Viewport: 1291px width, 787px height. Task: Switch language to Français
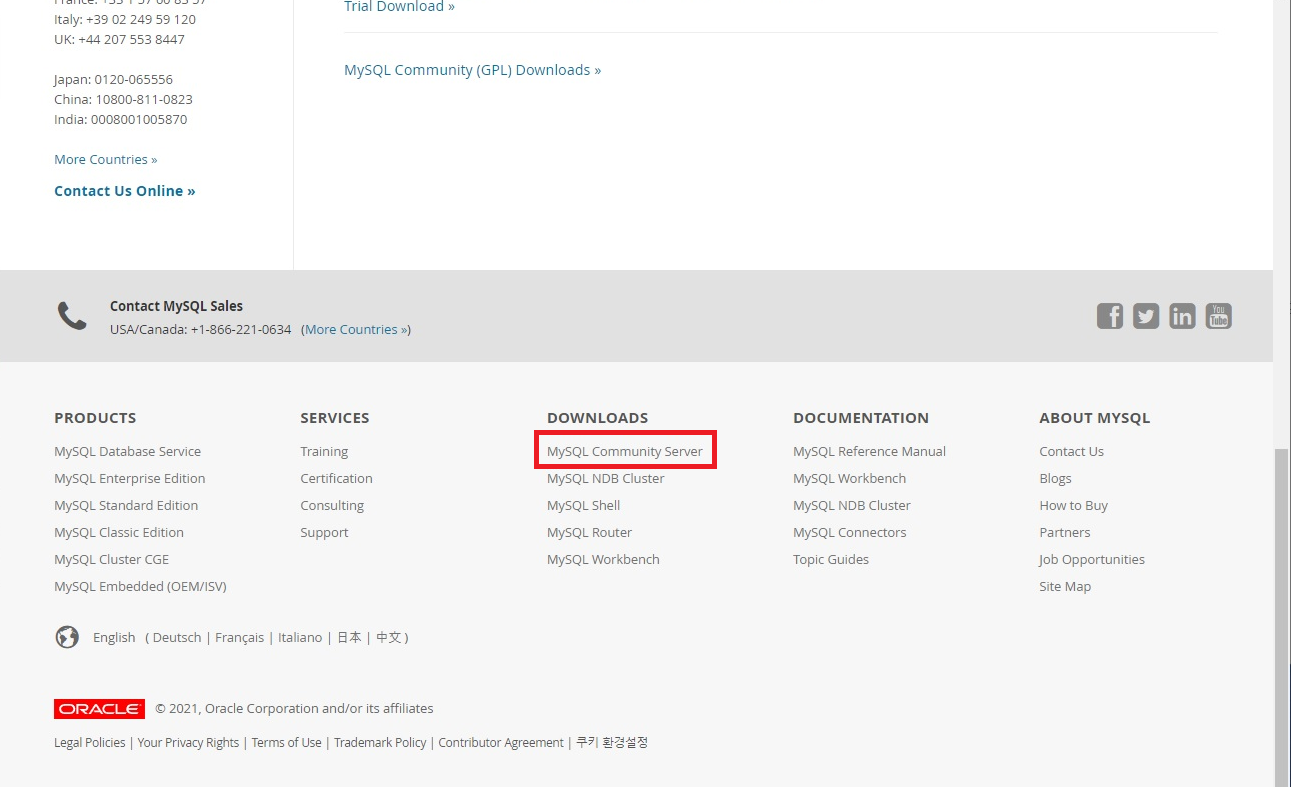click(239, 638)
